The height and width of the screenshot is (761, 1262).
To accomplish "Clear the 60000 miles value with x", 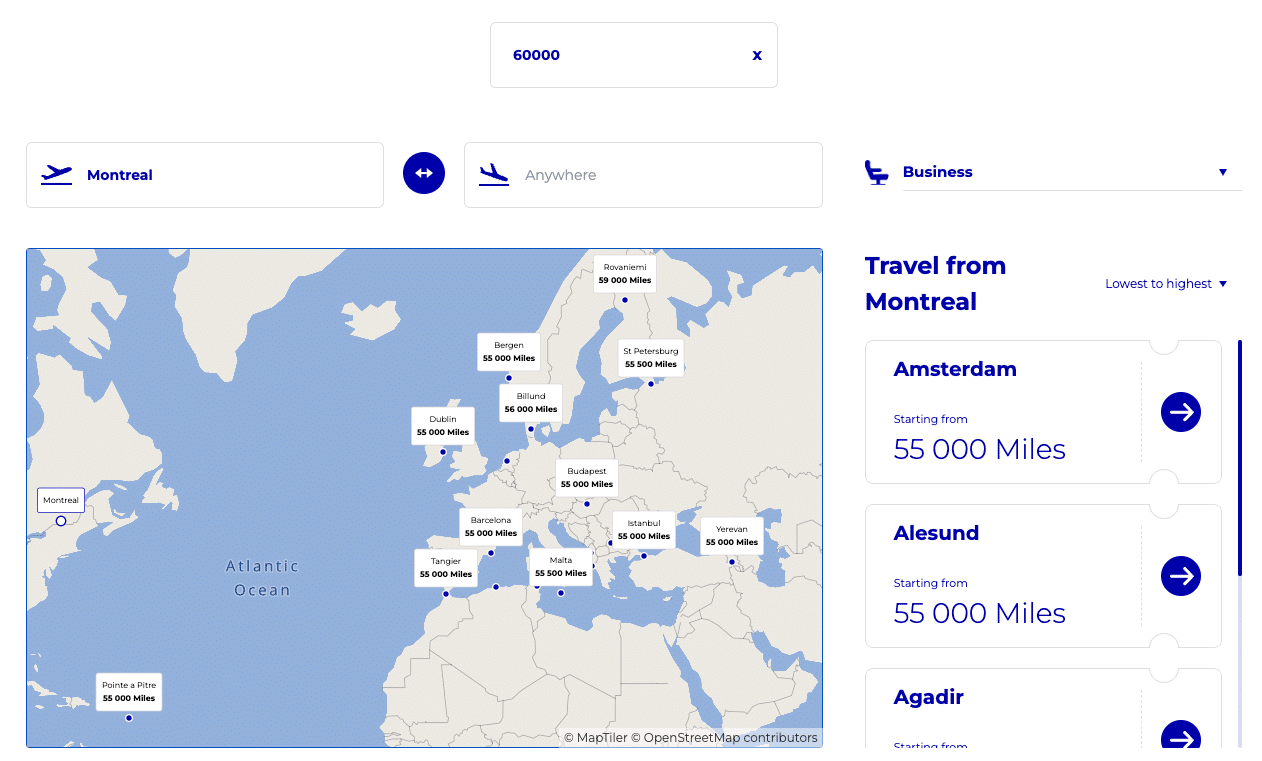I will point(757,55).
